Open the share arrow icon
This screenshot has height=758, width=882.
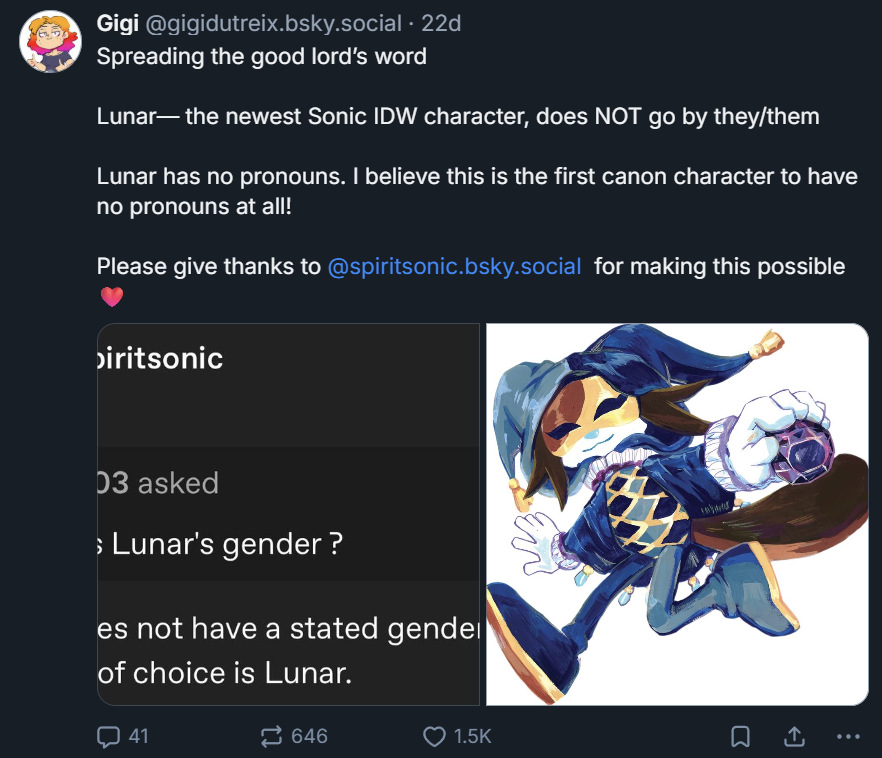pos(794,737)
